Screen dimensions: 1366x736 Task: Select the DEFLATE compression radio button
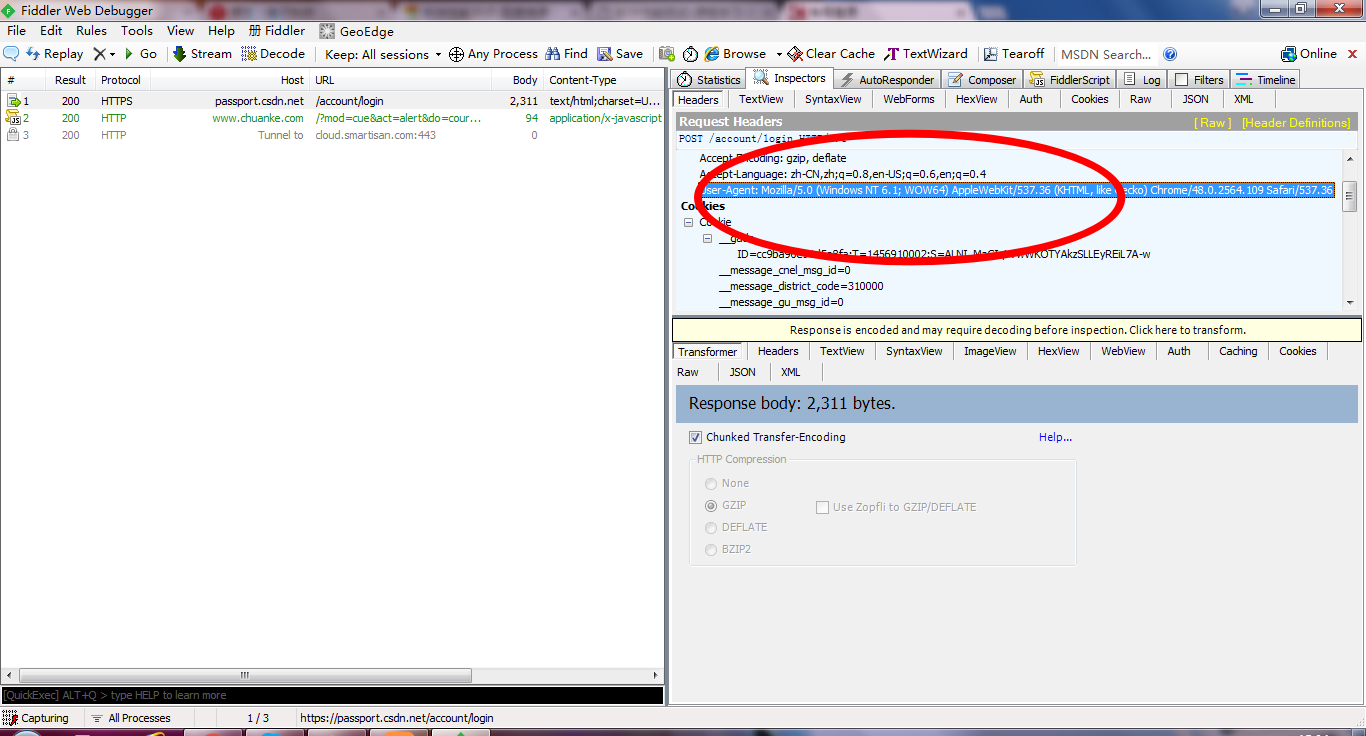coord(712,527)
